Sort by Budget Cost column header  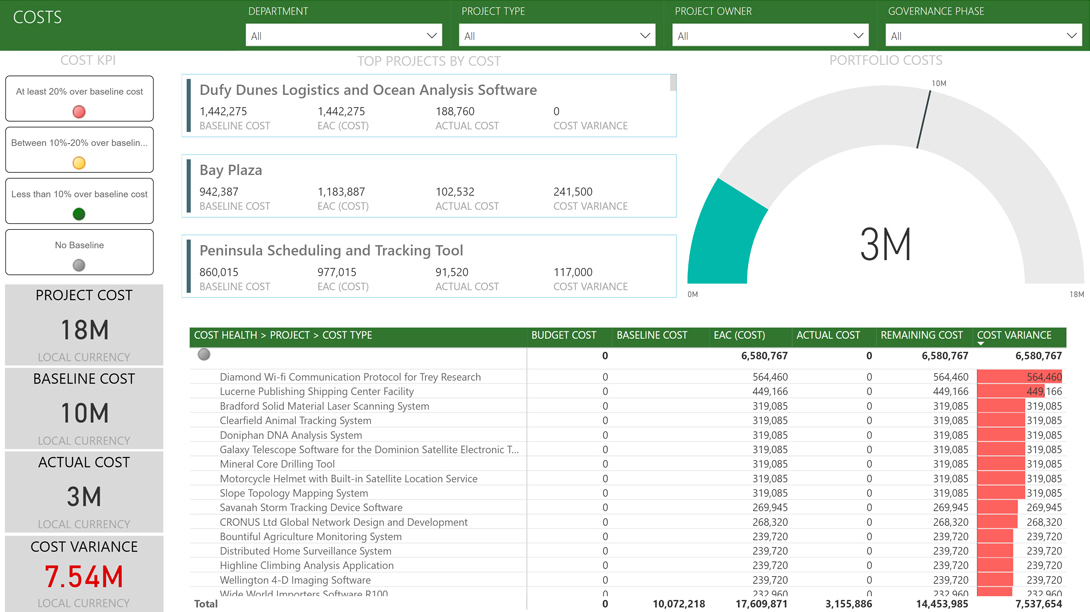click(564, 336)
